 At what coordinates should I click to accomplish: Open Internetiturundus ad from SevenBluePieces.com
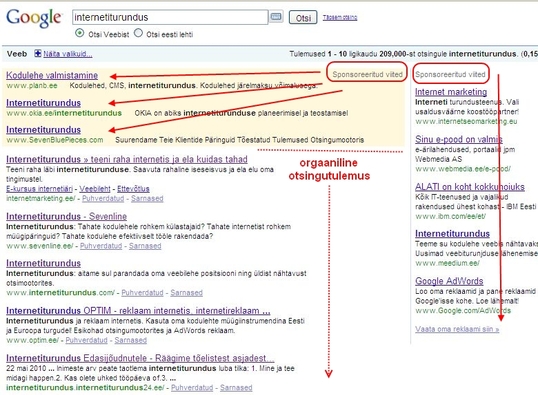click(43, 130)
